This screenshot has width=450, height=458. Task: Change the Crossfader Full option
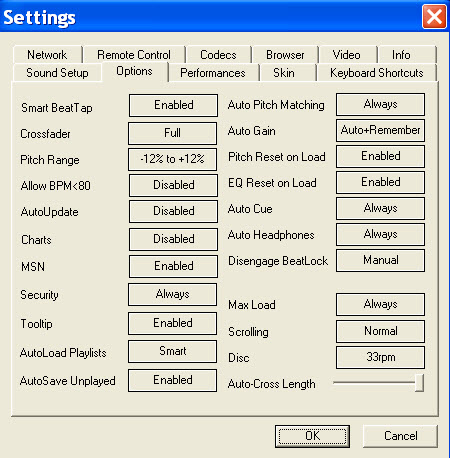pos(173,133)
